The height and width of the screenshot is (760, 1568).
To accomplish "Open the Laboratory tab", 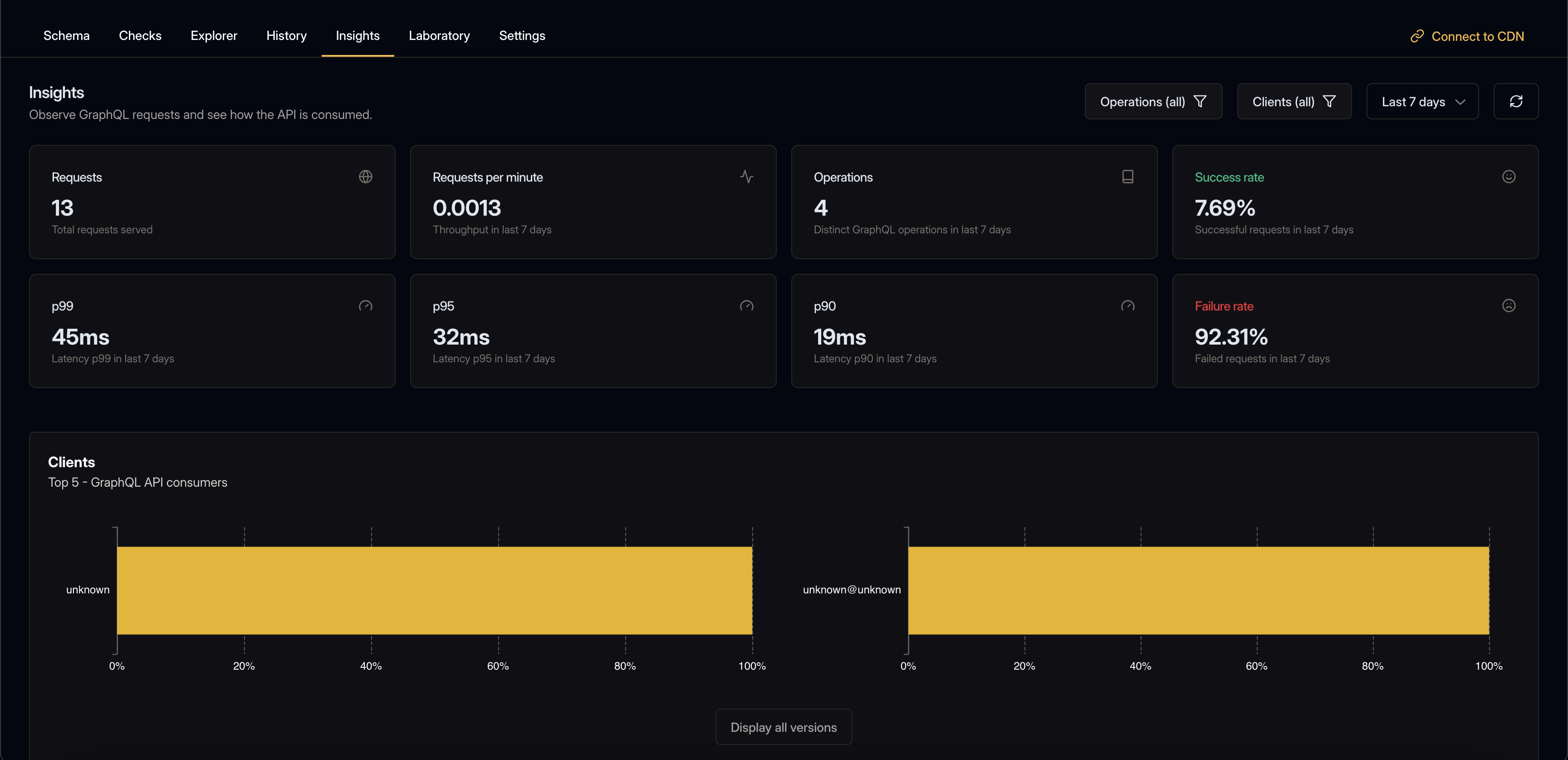I will 439,35.
